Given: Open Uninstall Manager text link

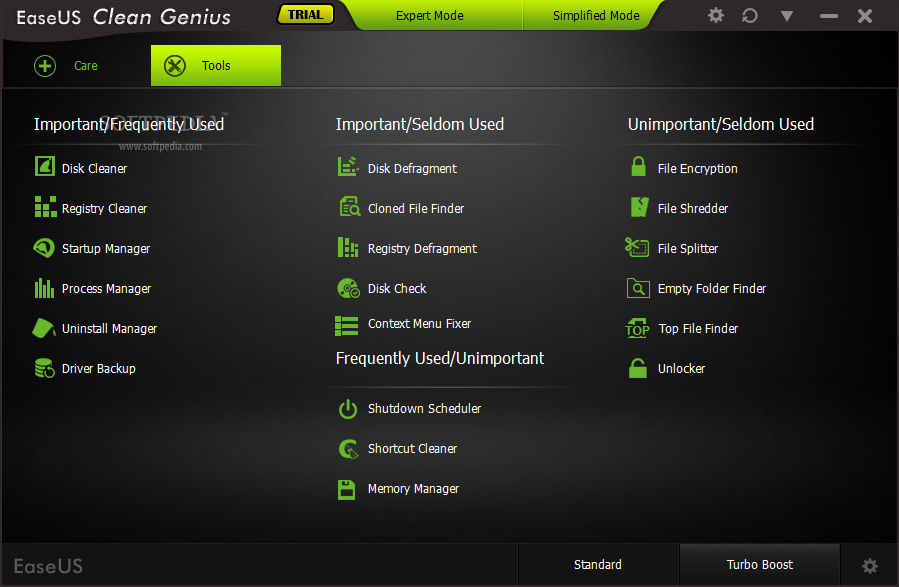Looking at the screenshot, I should [110, 328].
